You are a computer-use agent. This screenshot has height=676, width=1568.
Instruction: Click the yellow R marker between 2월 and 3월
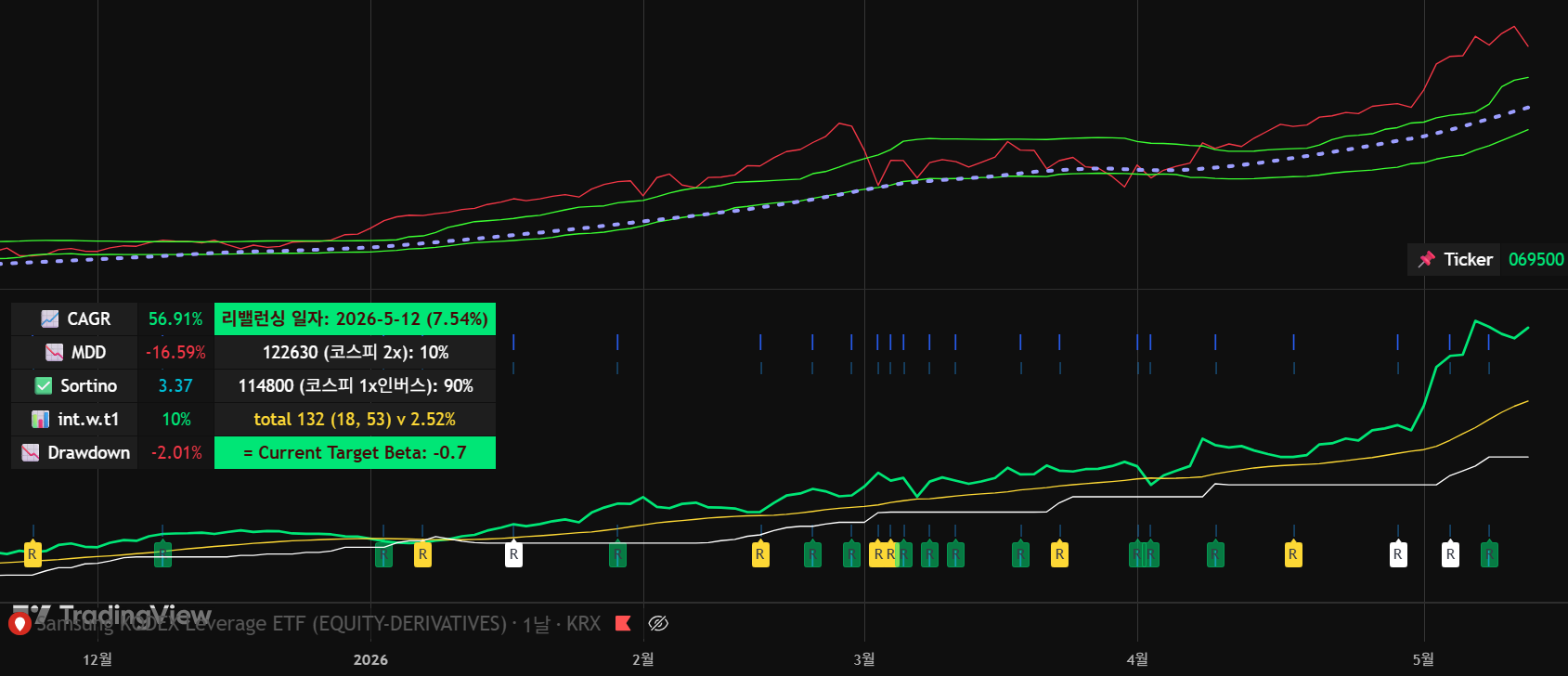pyautogui.click(x=760, y=554)
